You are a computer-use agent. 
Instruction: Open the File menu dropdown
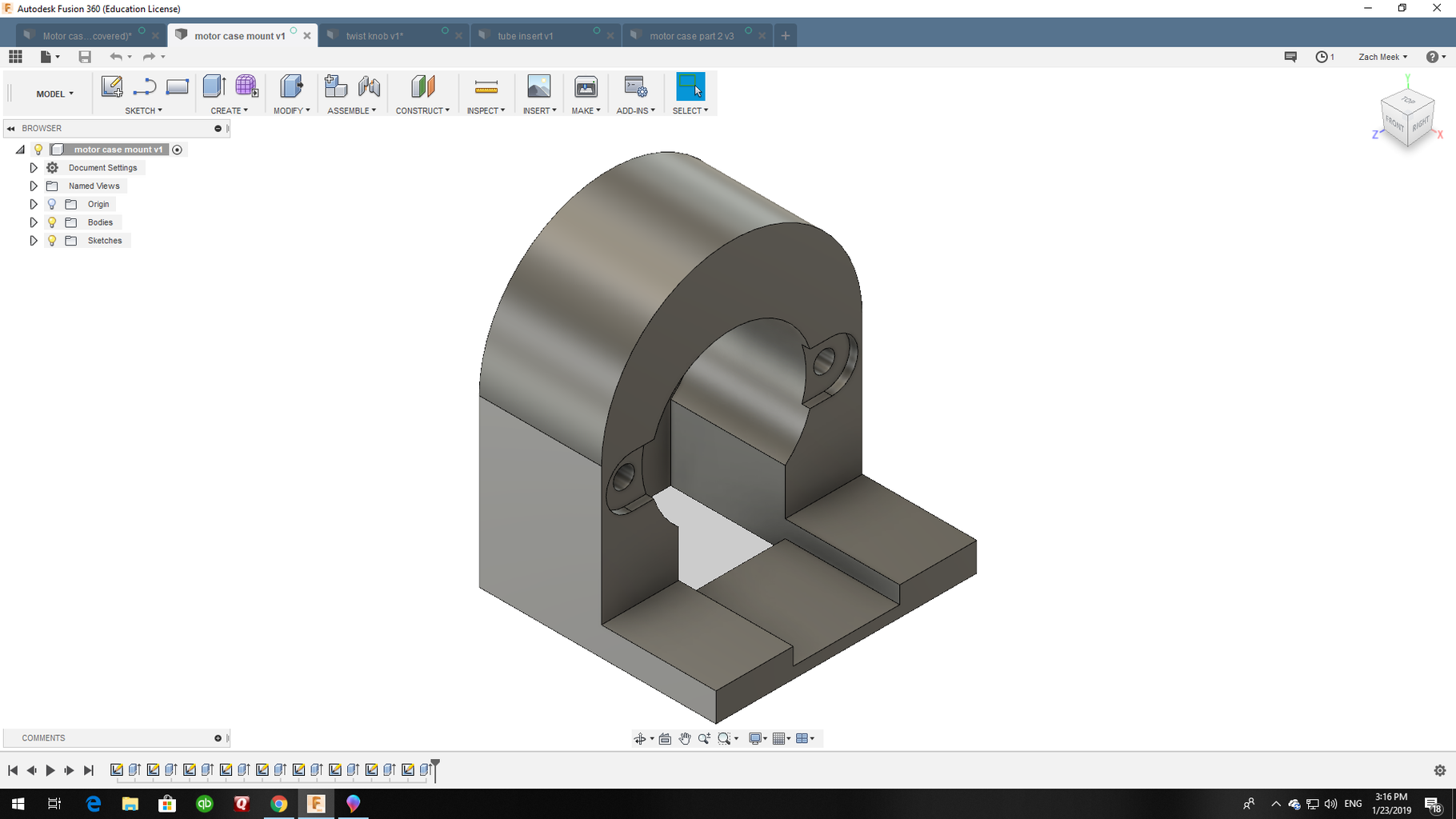[x=50, y=57]
